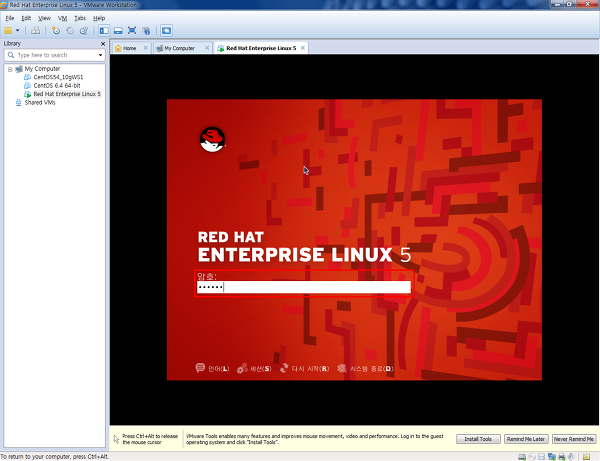Click the hard disk status icon
This screenshot has height=461, width=600.
(x=522, y=457)
